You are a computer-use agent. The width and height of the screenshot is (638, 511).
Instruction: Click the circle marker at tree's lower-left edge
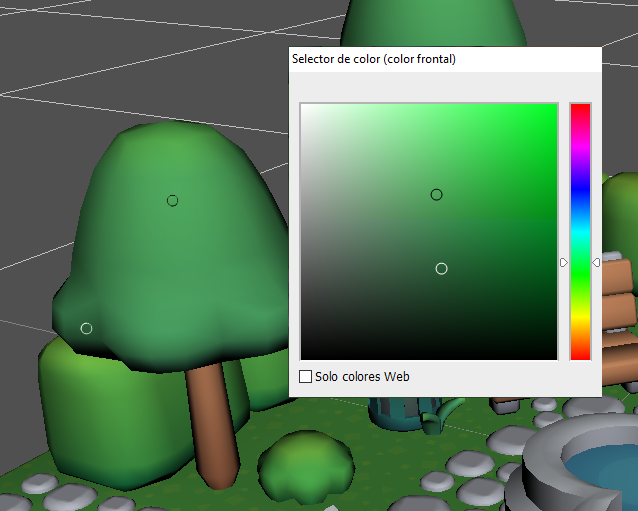[86, 328]
